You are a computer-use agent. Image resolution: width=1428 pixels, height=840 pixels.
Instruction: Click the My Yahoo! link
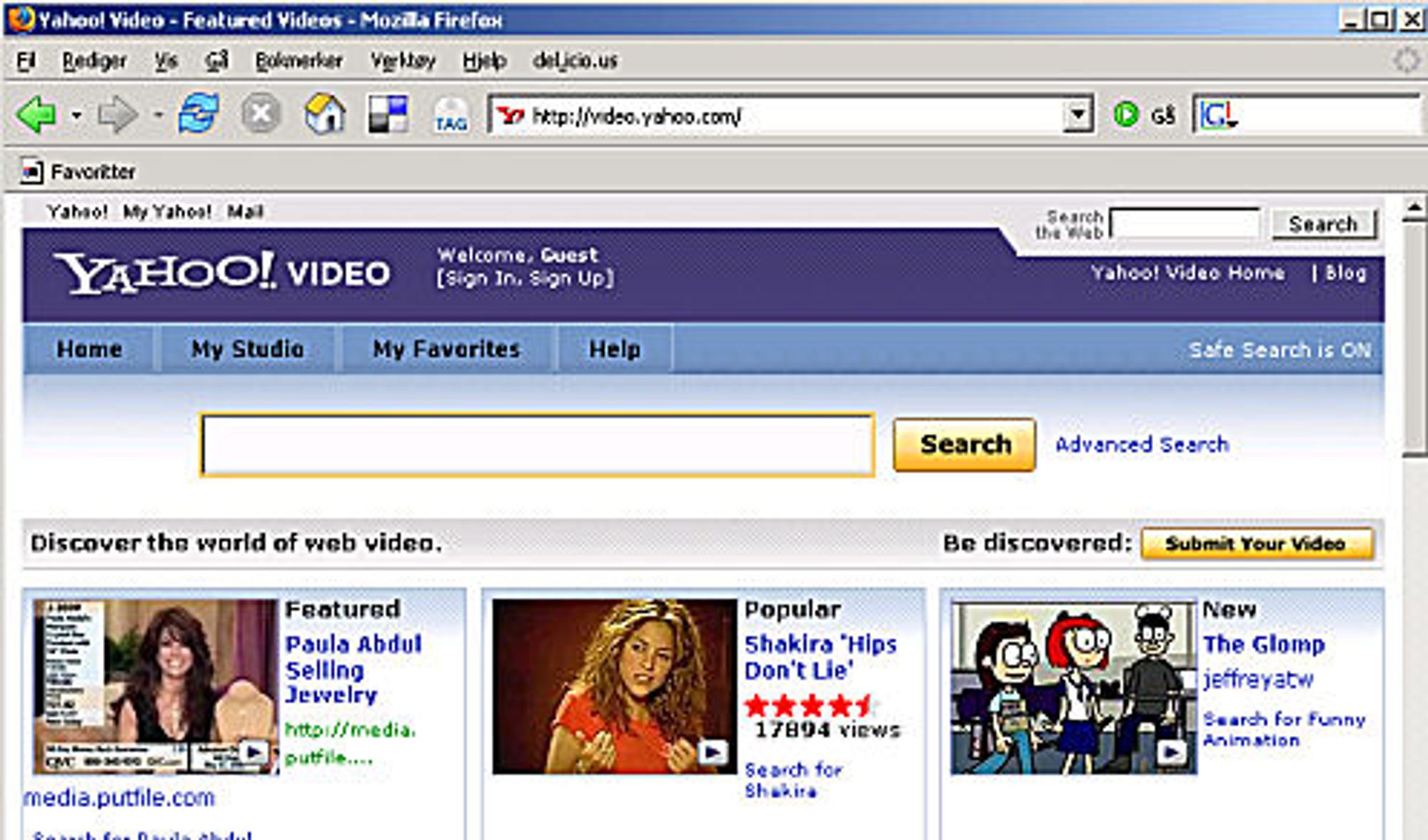(167, 211)
